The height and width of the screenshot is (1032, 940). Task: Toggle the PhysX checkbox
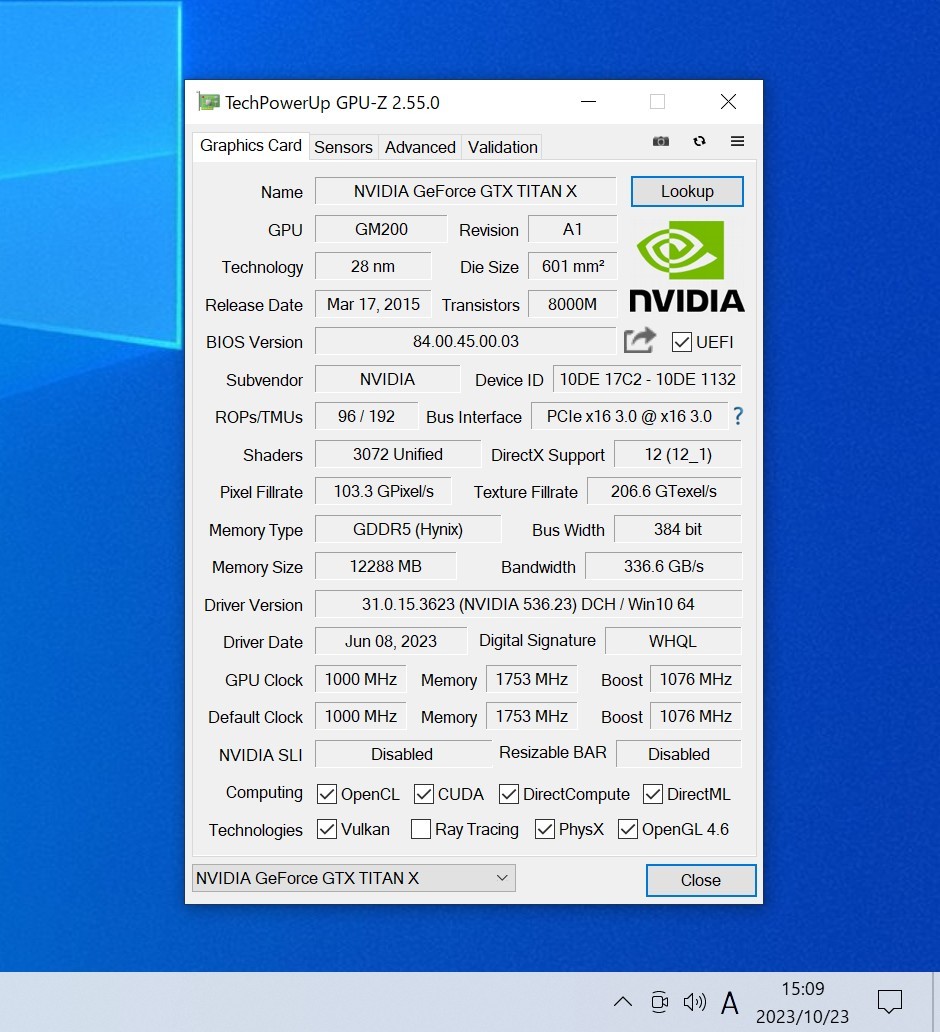(x=544, y=829)
